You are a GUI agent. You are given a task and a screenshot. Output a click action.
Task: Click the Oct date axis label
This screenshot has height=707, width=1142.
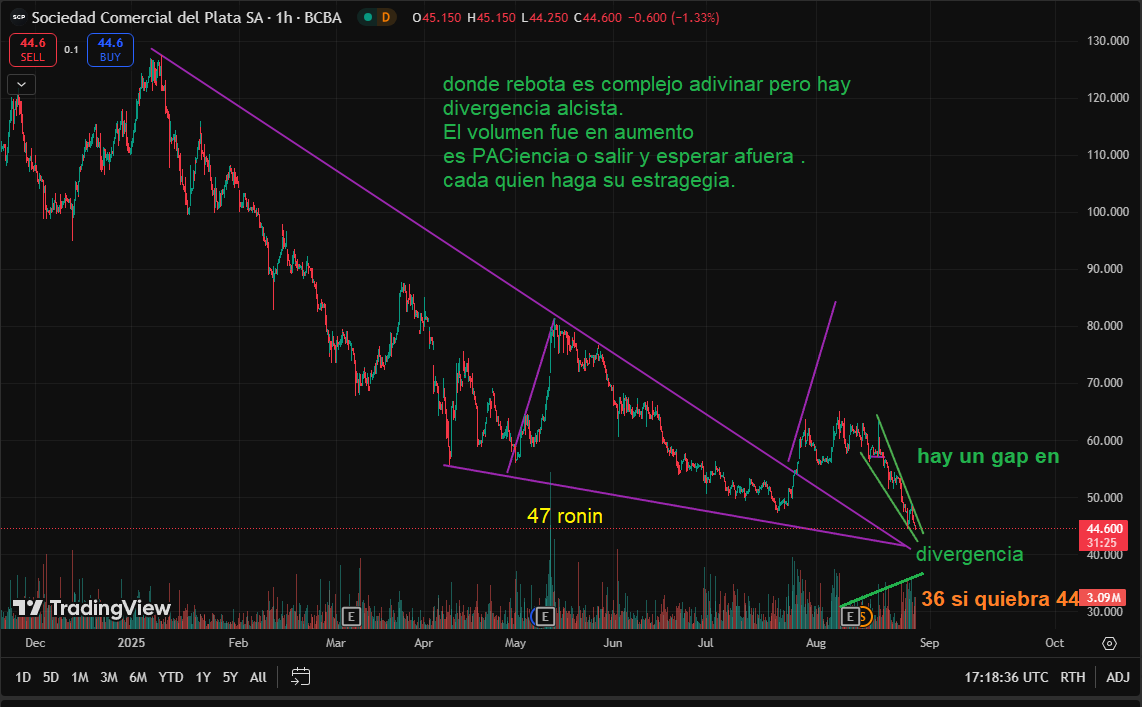(1055, 643)
